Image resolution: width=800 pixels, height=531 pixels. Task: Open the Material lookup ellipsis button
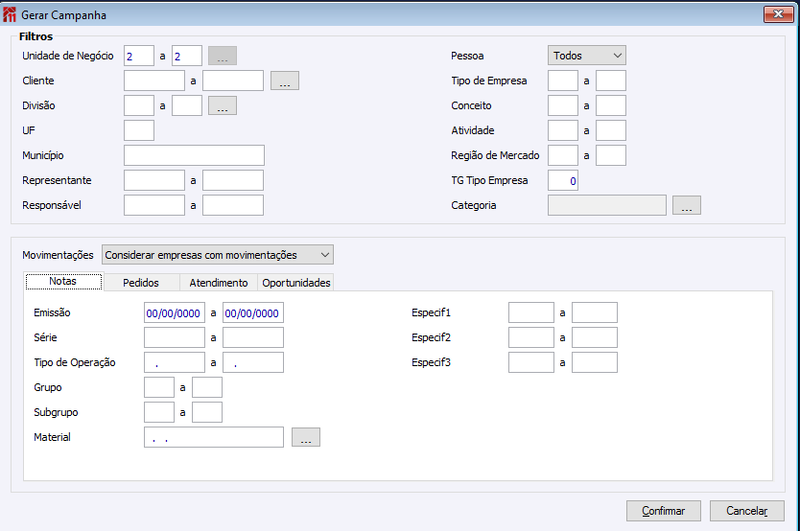click(306, 437)
